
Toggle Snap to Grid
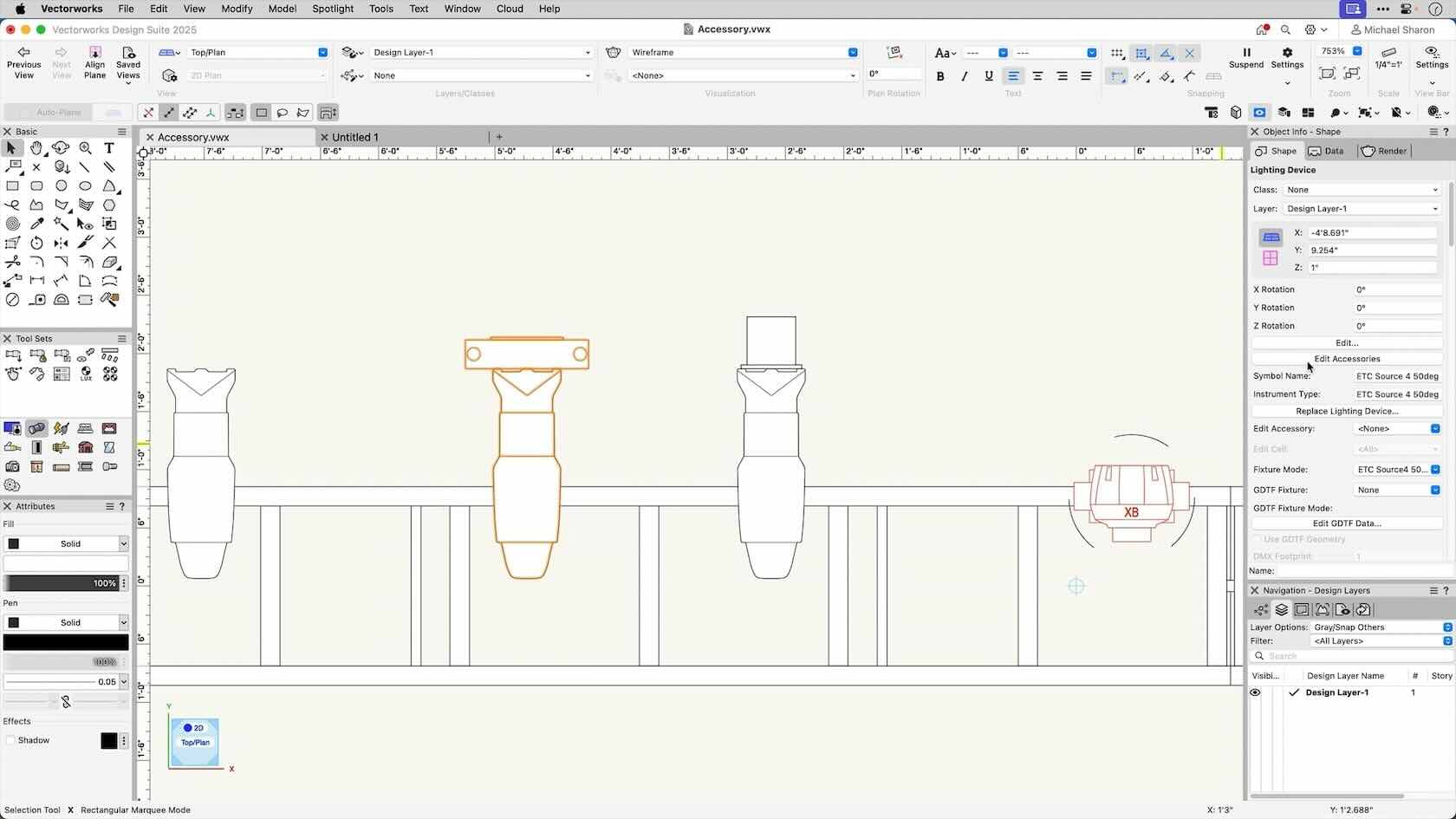point(1117,53)
